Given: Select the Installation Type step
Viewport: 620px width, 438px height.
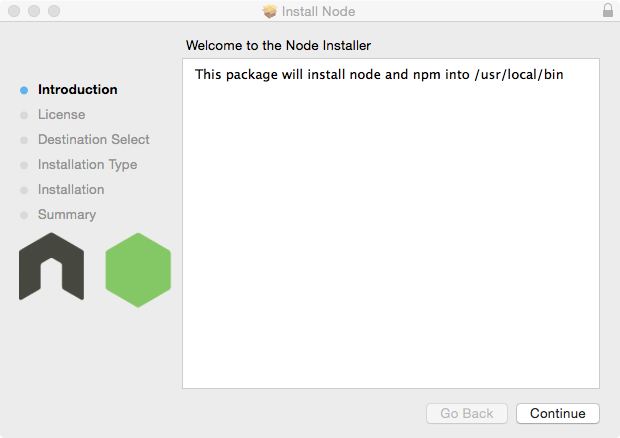Looking at the screenshot, I should click(x=87, y=164).
